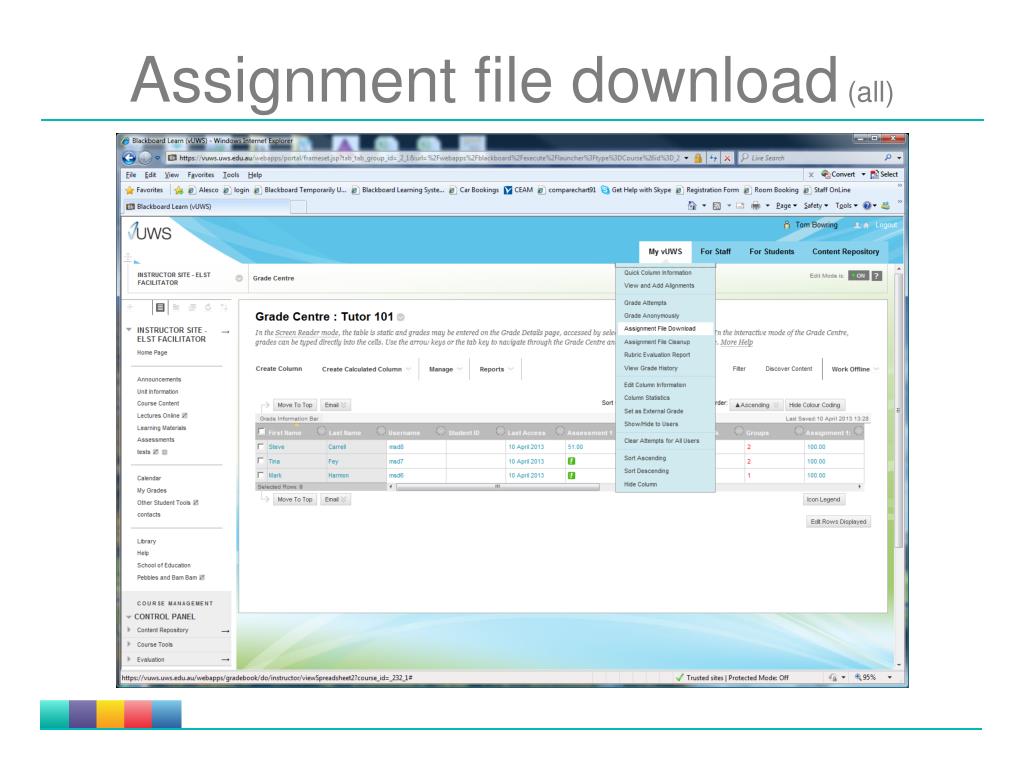Toggle Edit Mode ON switch
This screenshot has height=768, width=1024.
(858, 276)
